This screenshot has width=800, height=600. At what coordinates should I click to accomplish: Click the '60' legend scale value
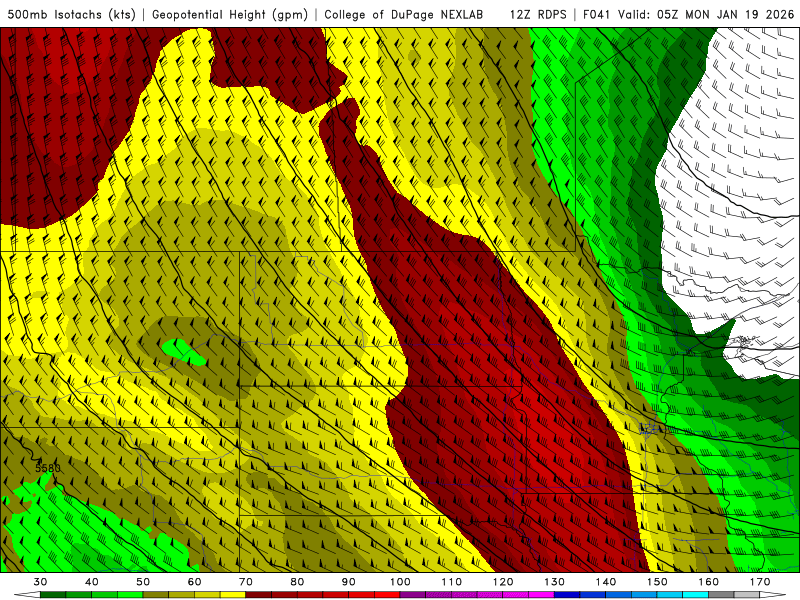194,582
